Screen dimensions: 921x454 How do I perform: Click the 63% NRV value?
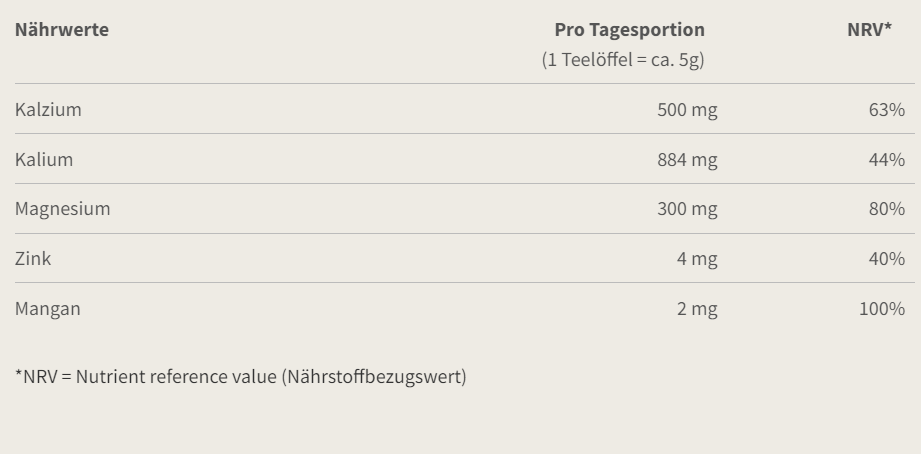click(x=887, y=110)
